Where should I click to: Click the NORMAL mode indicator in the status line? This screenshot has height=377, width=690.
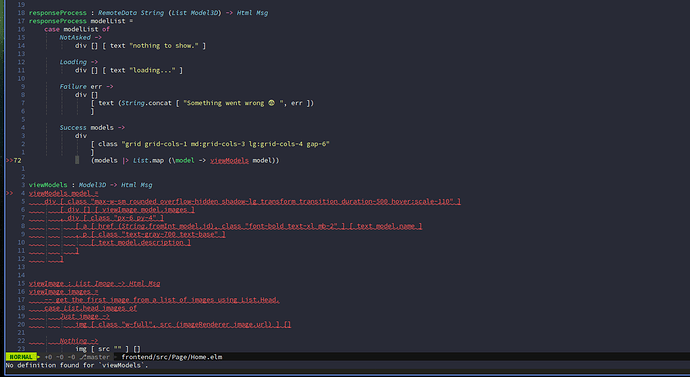21,357
